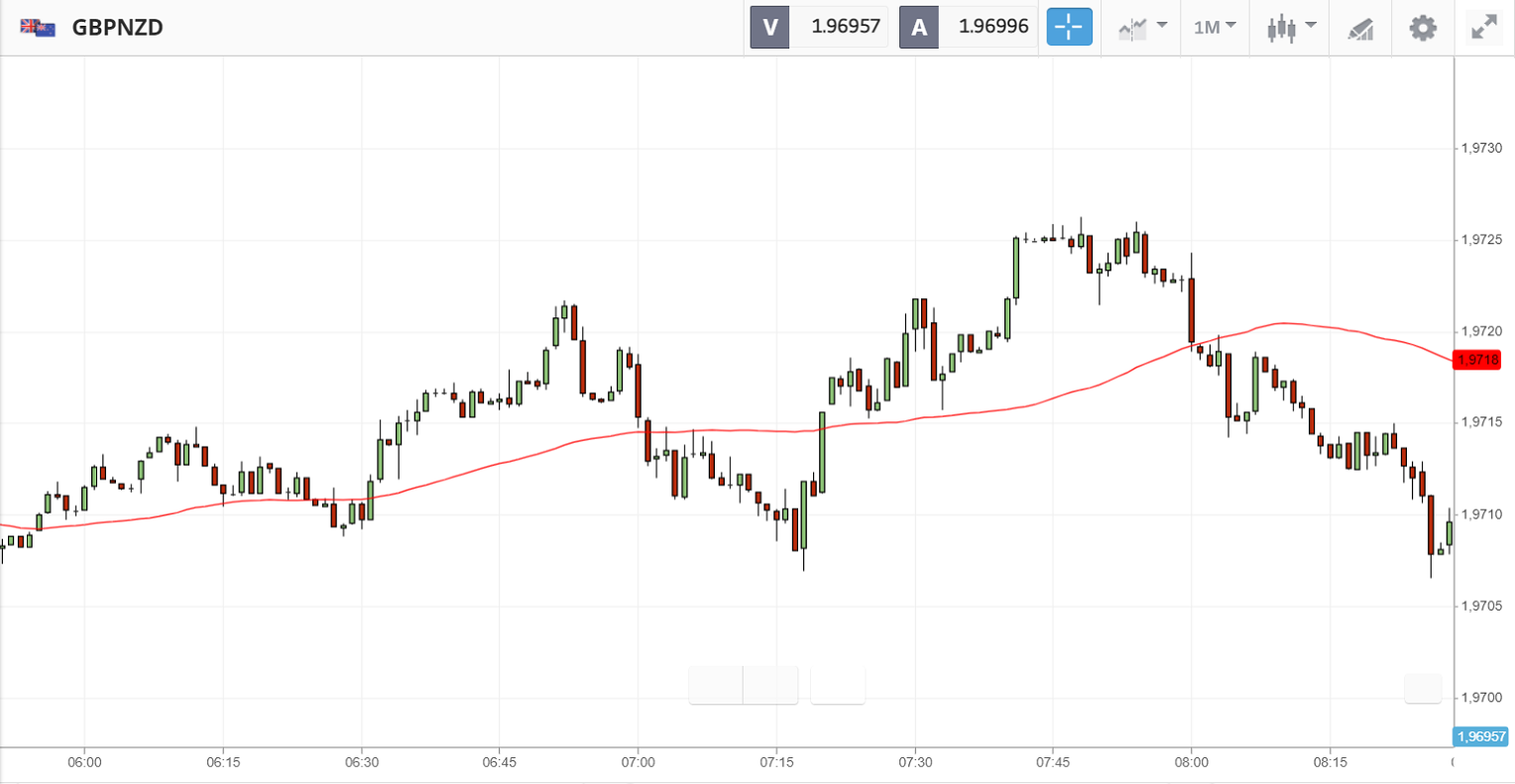The width and height of the screenshot is (1515, 784).
Task: Click the 07:00 time axis label
Action: 638,762
